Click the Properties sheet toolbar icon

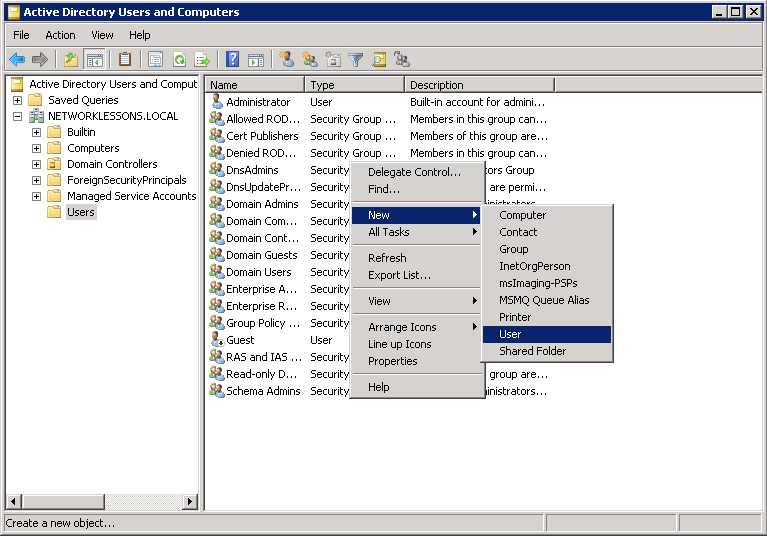click(x=156, y=60)
